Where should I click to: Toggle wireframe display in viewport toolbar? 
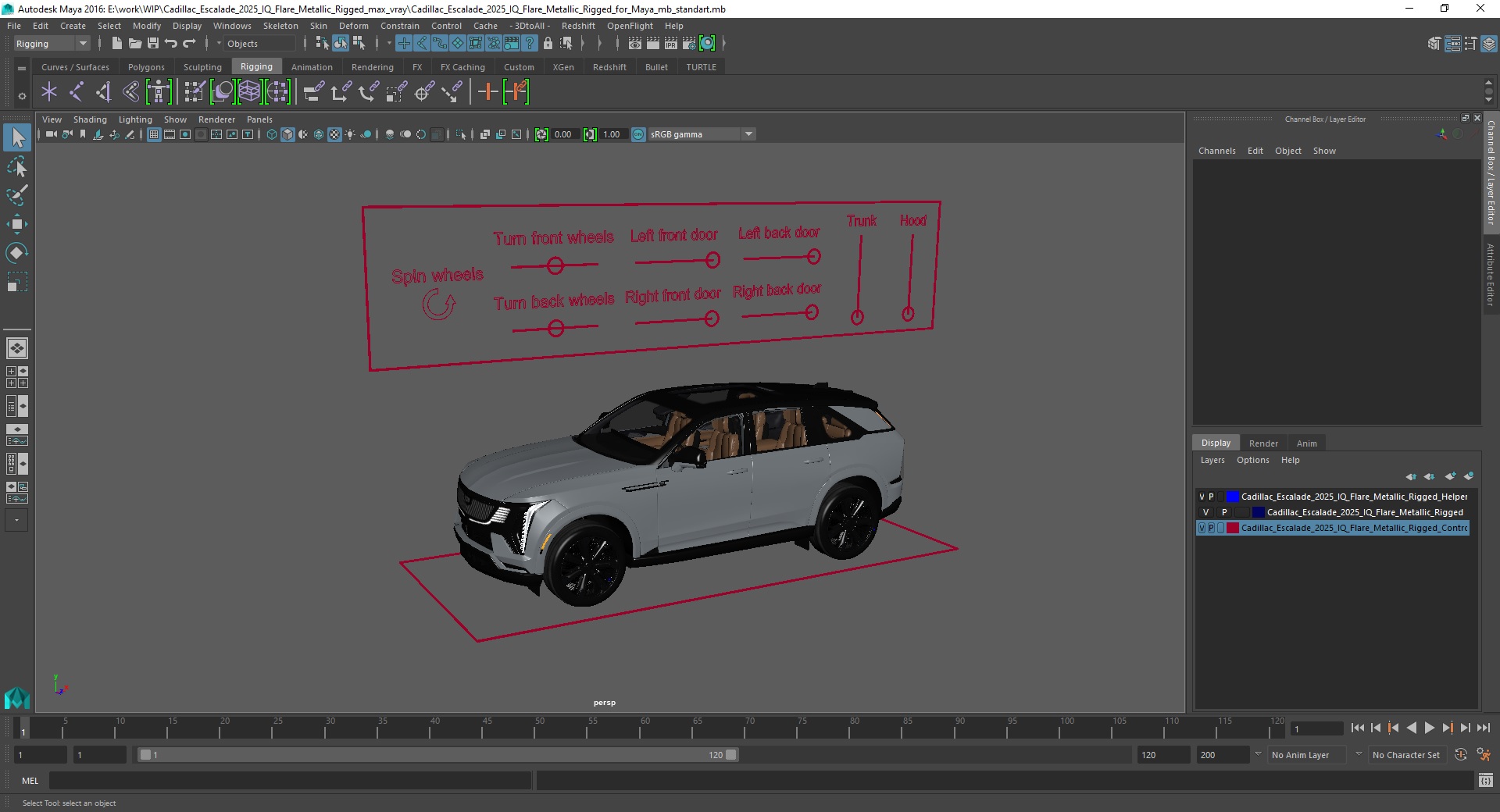[272, 134]
